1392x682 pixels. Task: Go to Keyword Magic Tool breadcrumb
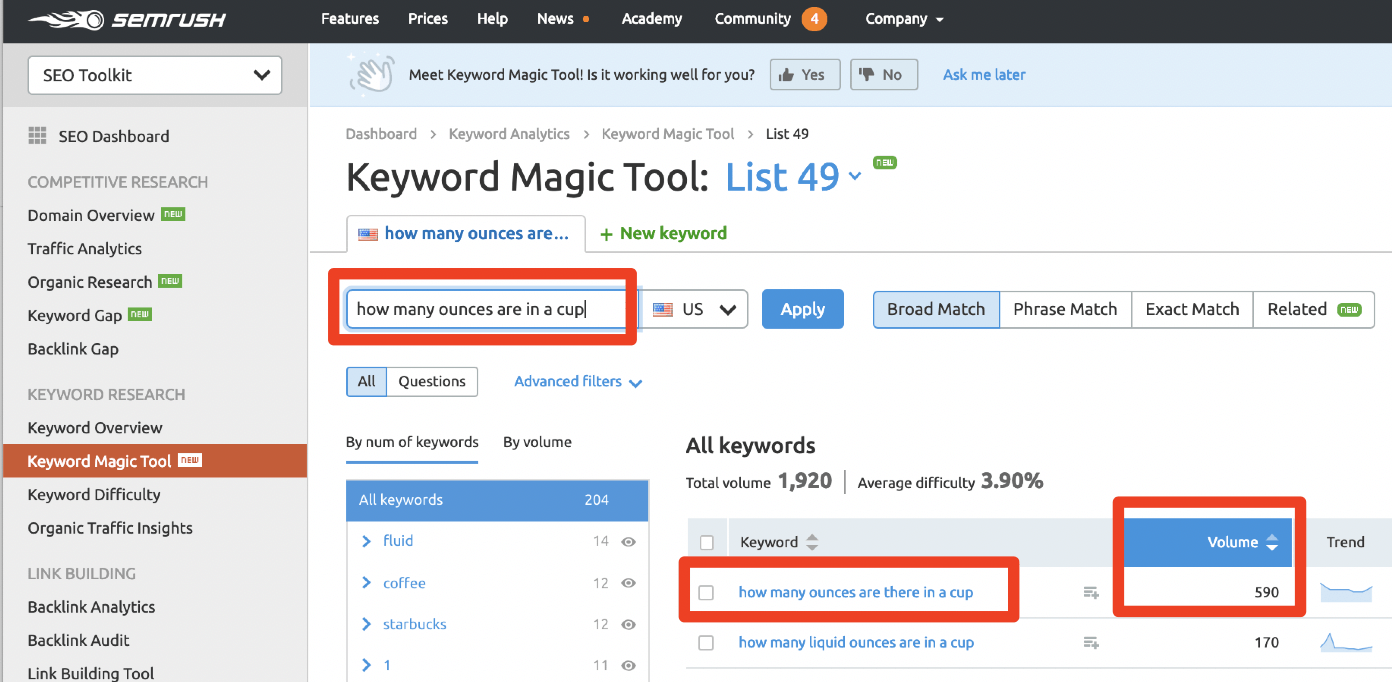(668, 134)
